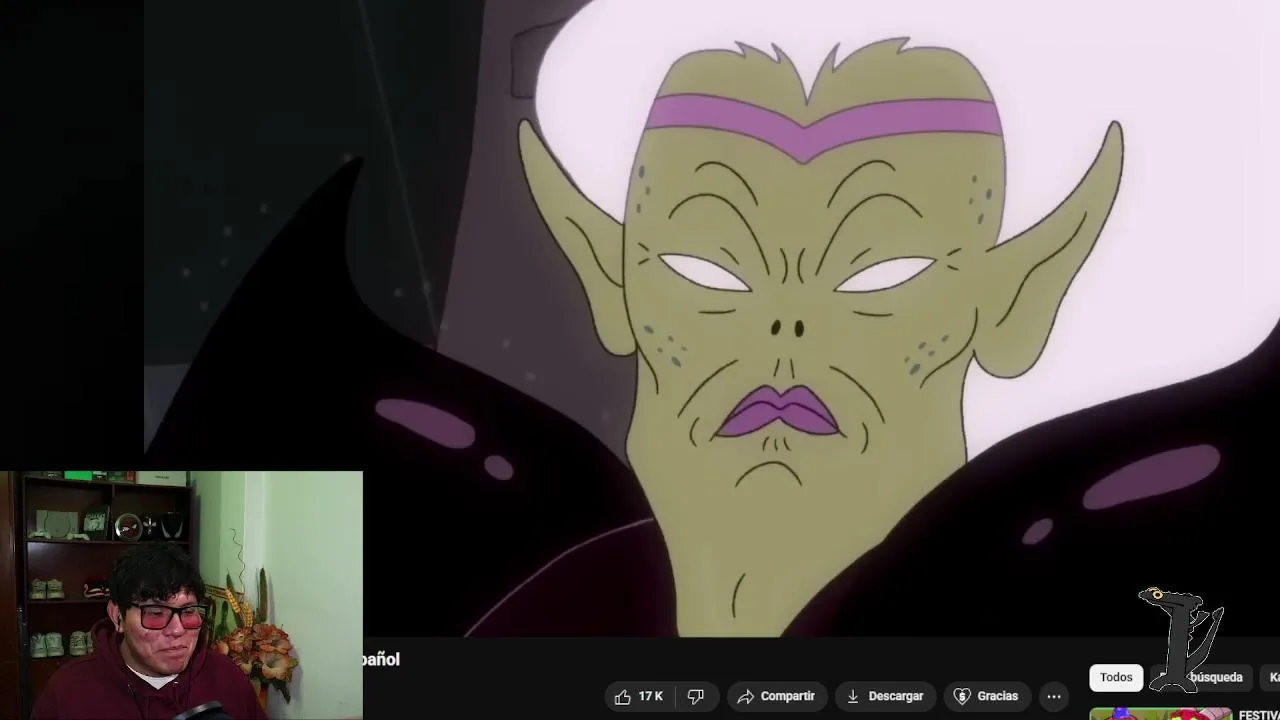Open the FESTIV recommended video thumbnail
1280x720 pixels.
tap(1160, 714)
